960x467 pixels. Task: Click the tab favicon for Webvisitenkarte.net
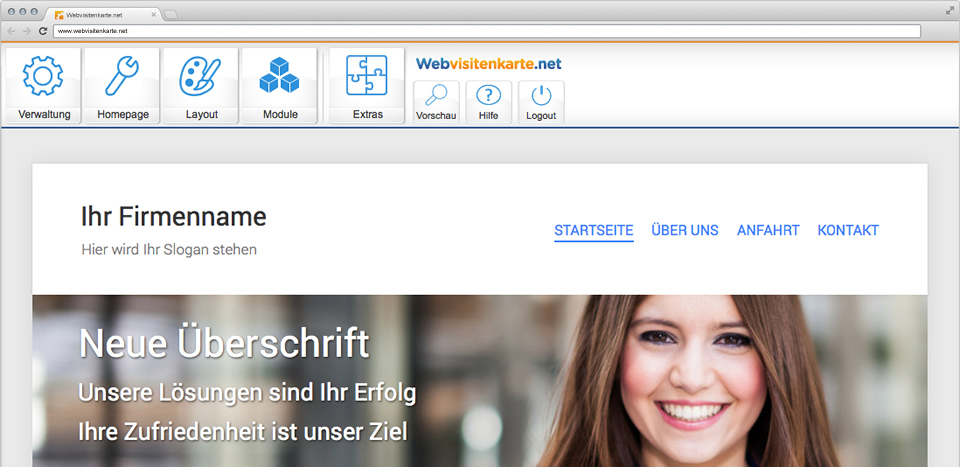click(59, 15)
